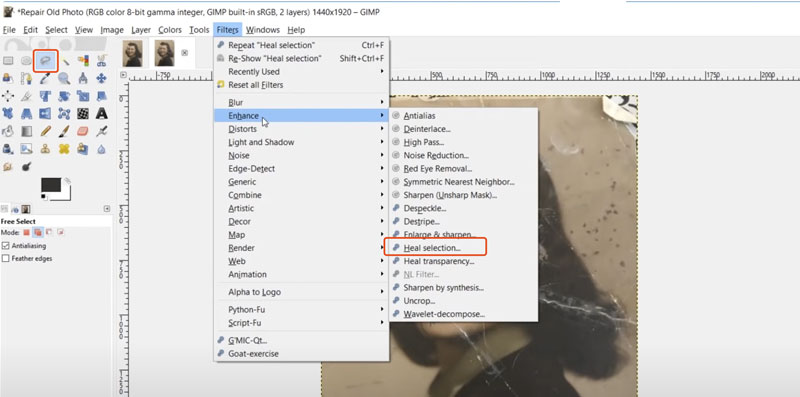Open the tool options panel menu button
The height and width of the screenshot is (397, 800).
click(107, 209)
